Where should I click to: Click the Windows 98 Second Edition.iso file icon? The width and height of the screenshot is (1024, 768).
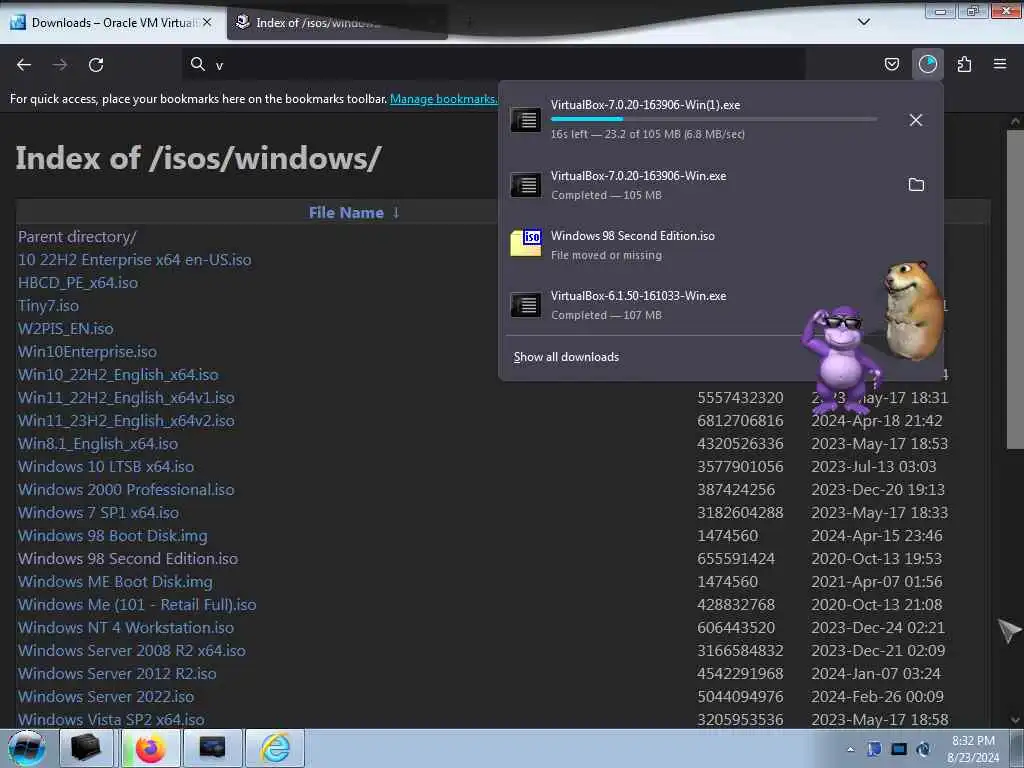[526, 244]
